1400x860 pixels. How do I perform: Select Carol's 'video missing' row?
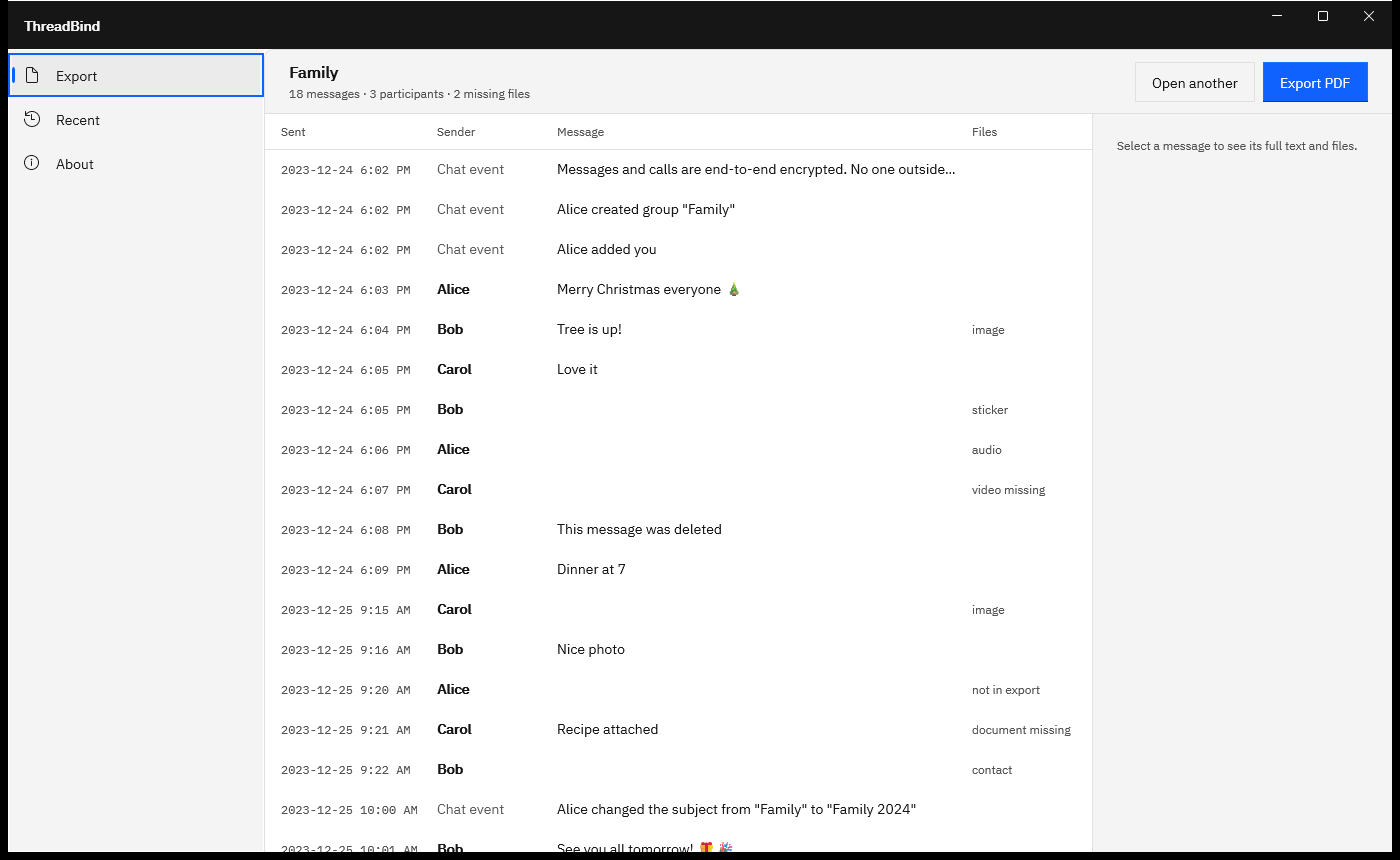[678, 490]
